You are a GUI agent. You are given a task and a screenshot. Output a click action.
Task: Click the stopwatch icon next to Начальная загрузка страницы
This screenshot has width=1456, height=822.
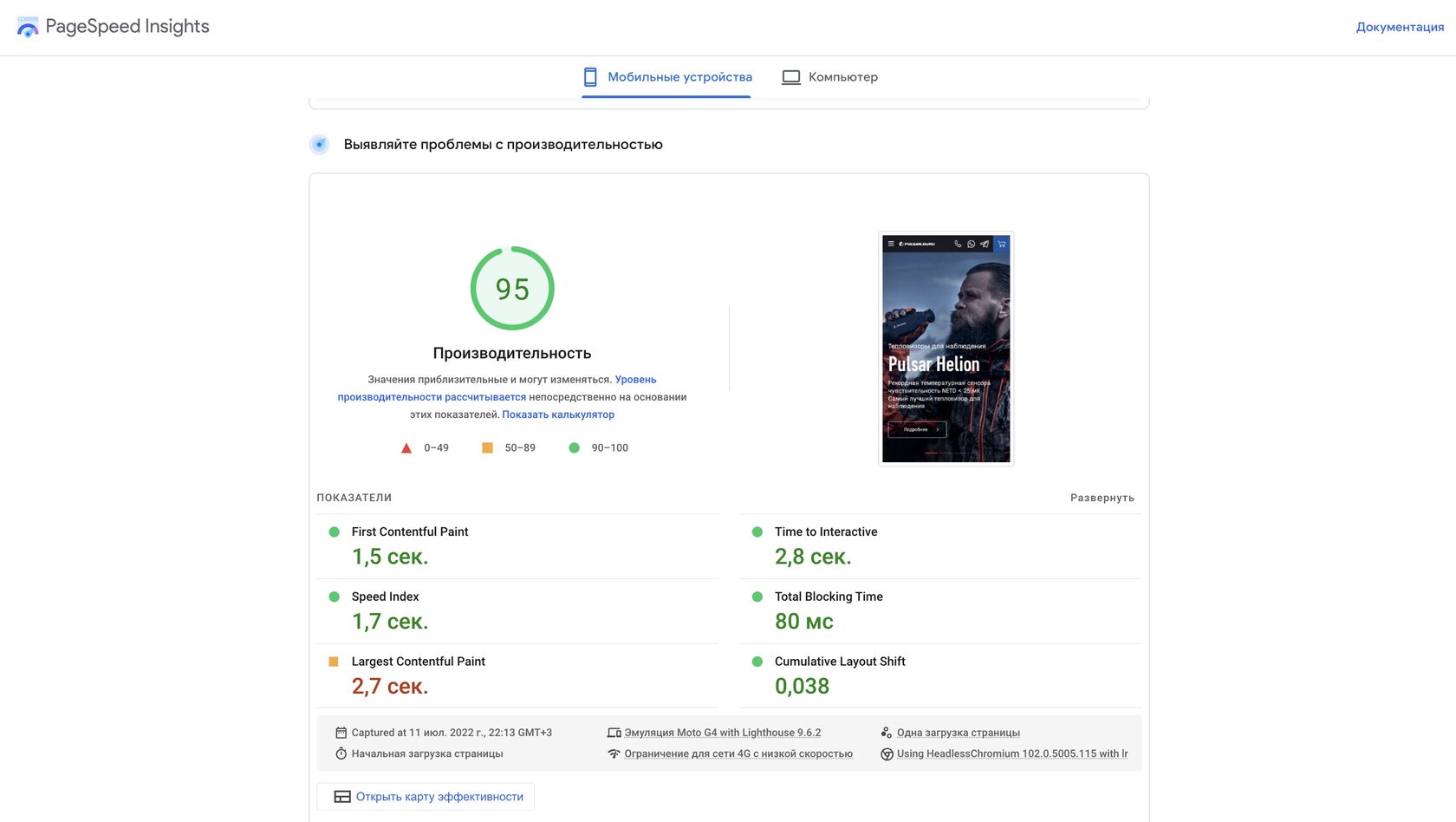point(341,753)
